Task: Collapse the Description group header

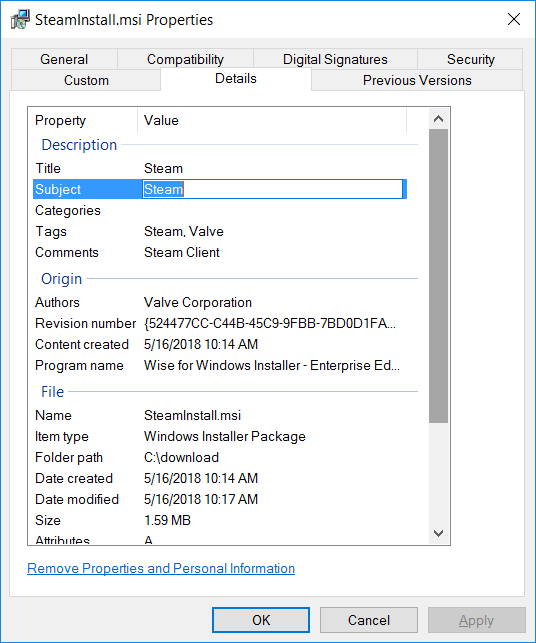Action: (x=79, y=145)
